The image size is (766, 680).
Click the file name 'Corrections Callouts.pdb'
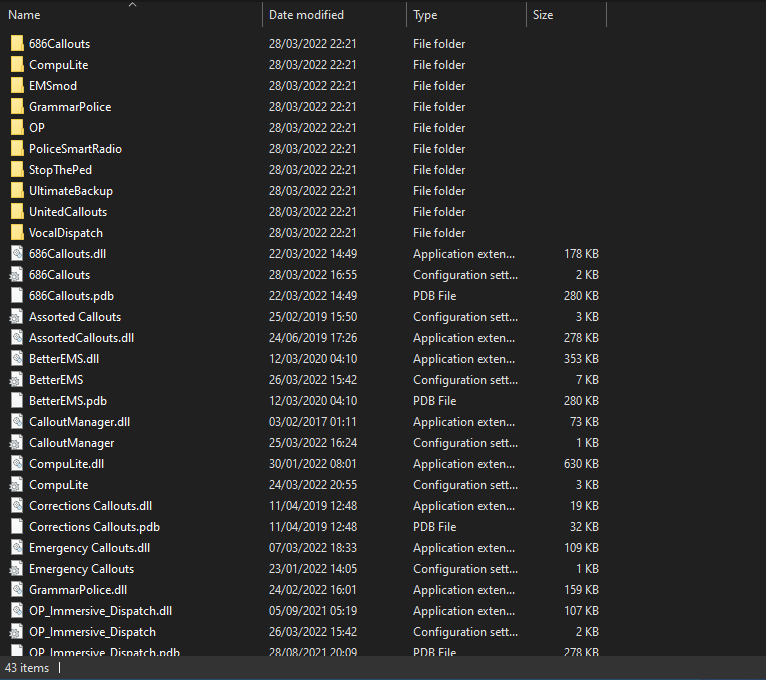(x=94, y=527)
